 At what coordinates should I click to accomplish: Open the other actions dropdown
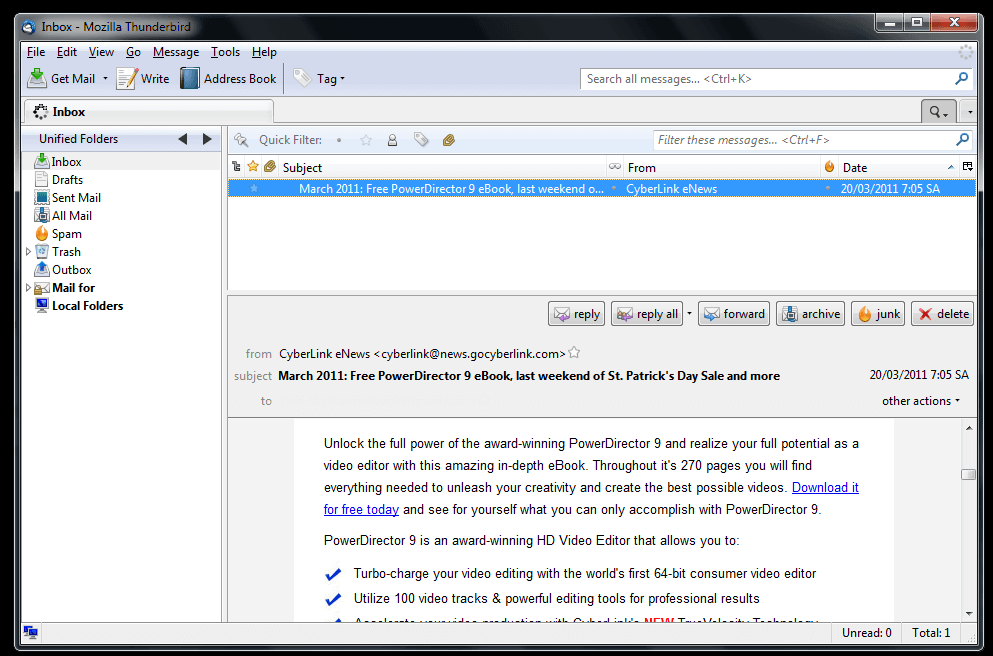921,401
